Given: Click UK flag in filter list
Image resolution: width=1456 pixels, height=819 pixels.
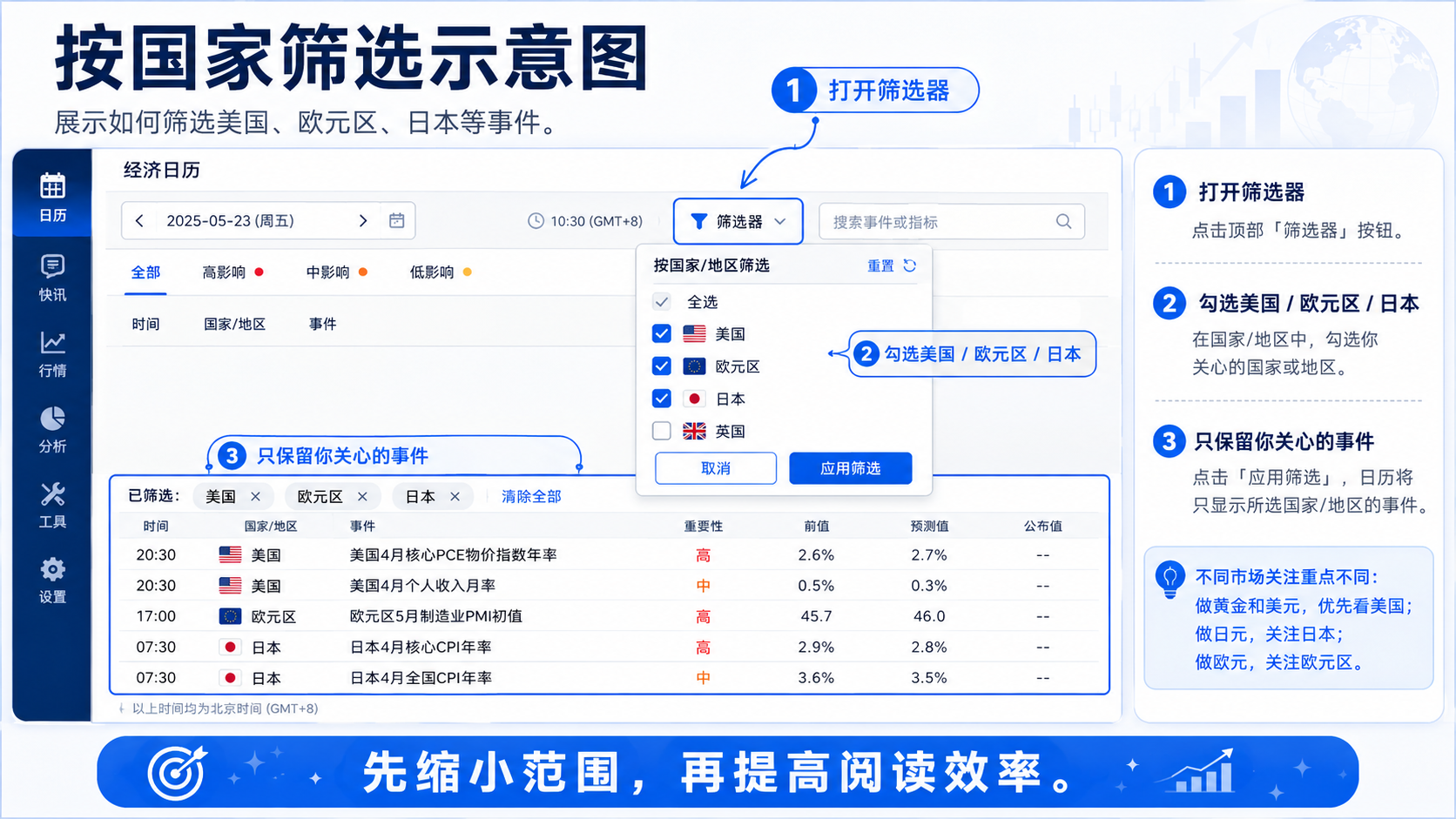Looking at the screenshot, I should 694,431.
